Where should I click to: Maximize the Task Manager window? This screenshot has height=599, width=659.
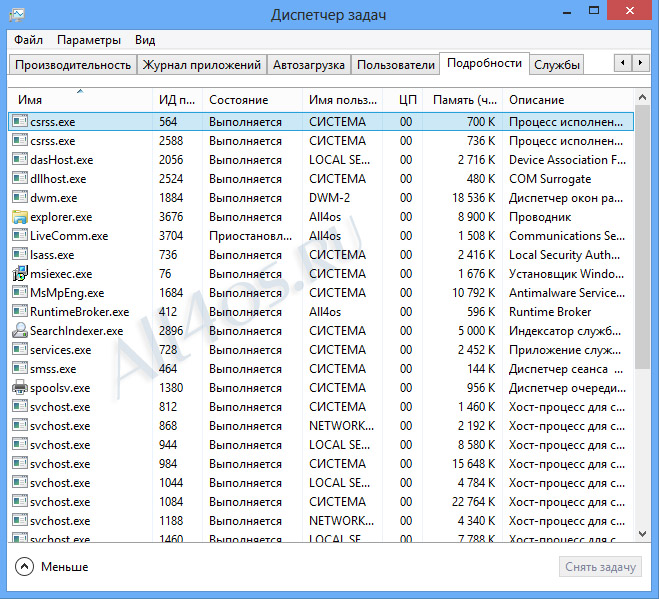594,11
